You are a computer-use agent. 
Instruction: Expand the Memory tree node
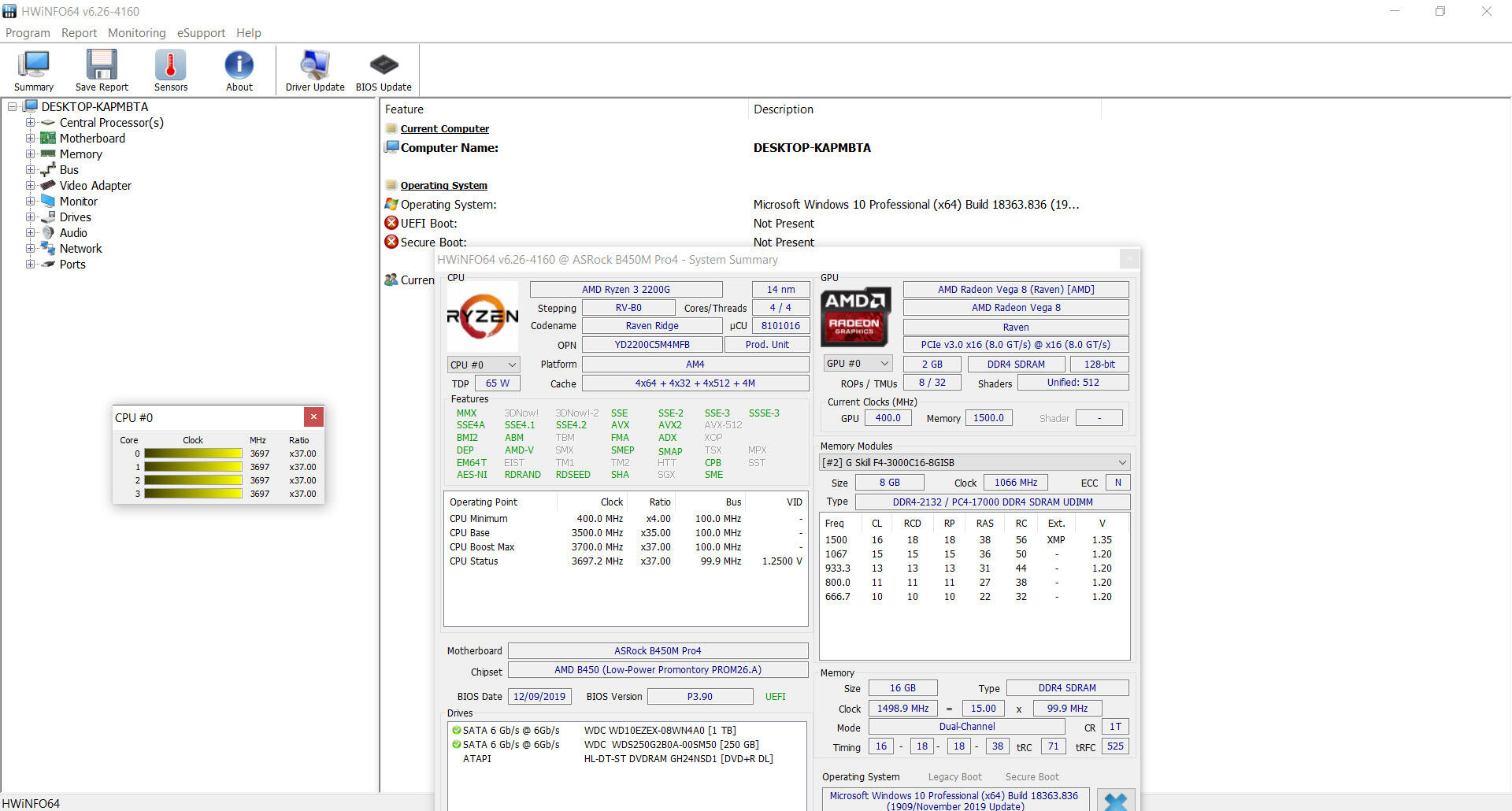30,154
